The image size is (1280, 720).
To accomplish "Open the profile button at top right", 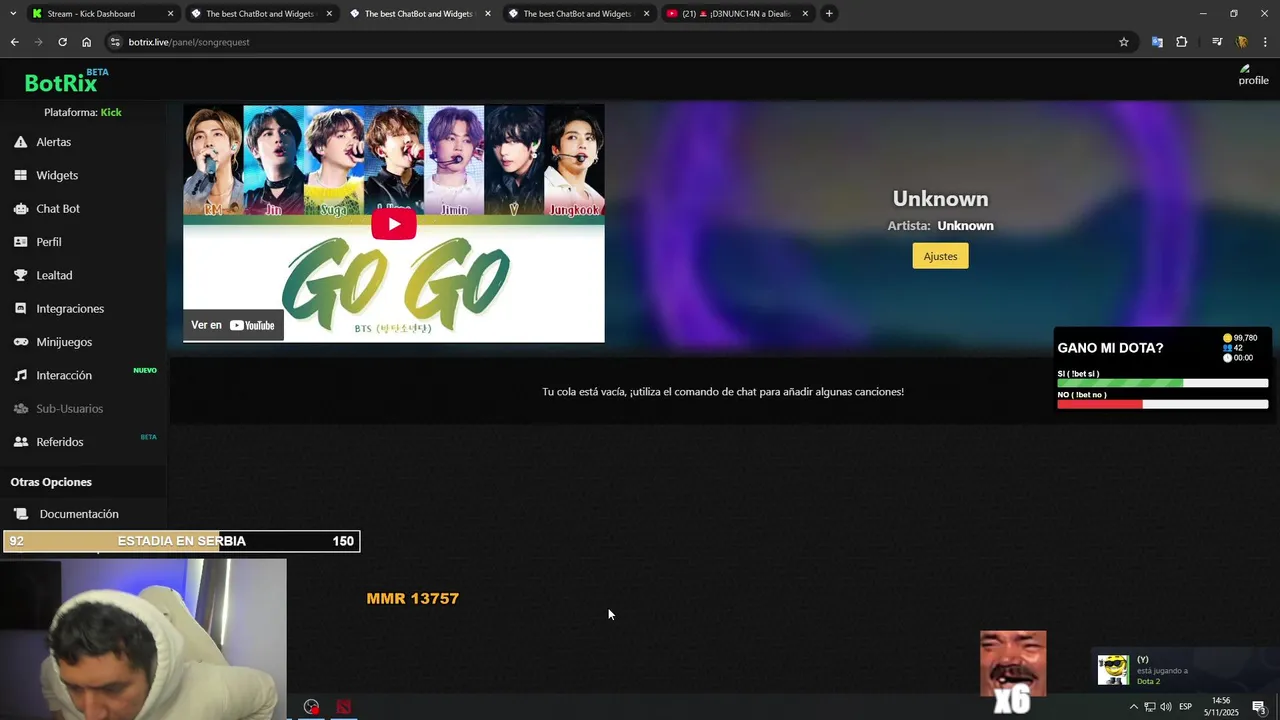I will point(1252,75).
